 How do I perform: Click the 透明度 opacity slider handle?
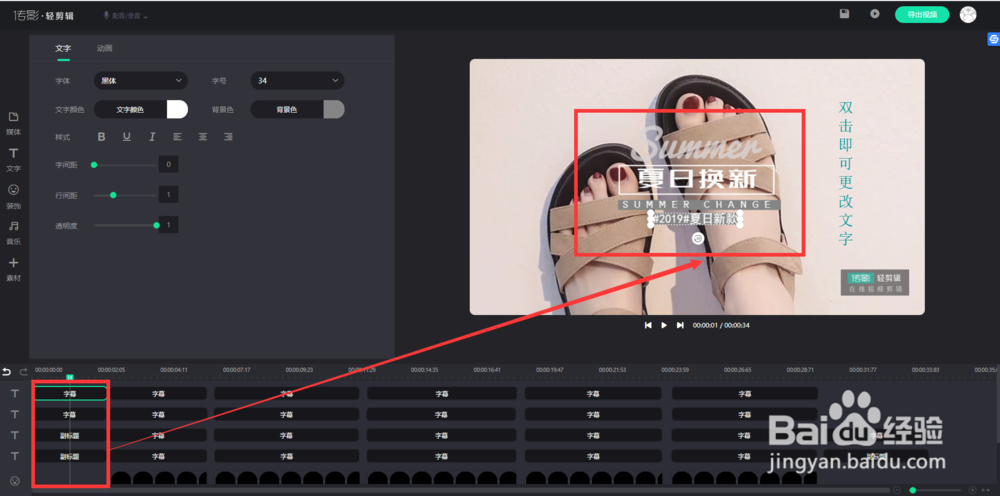[156, 225]
